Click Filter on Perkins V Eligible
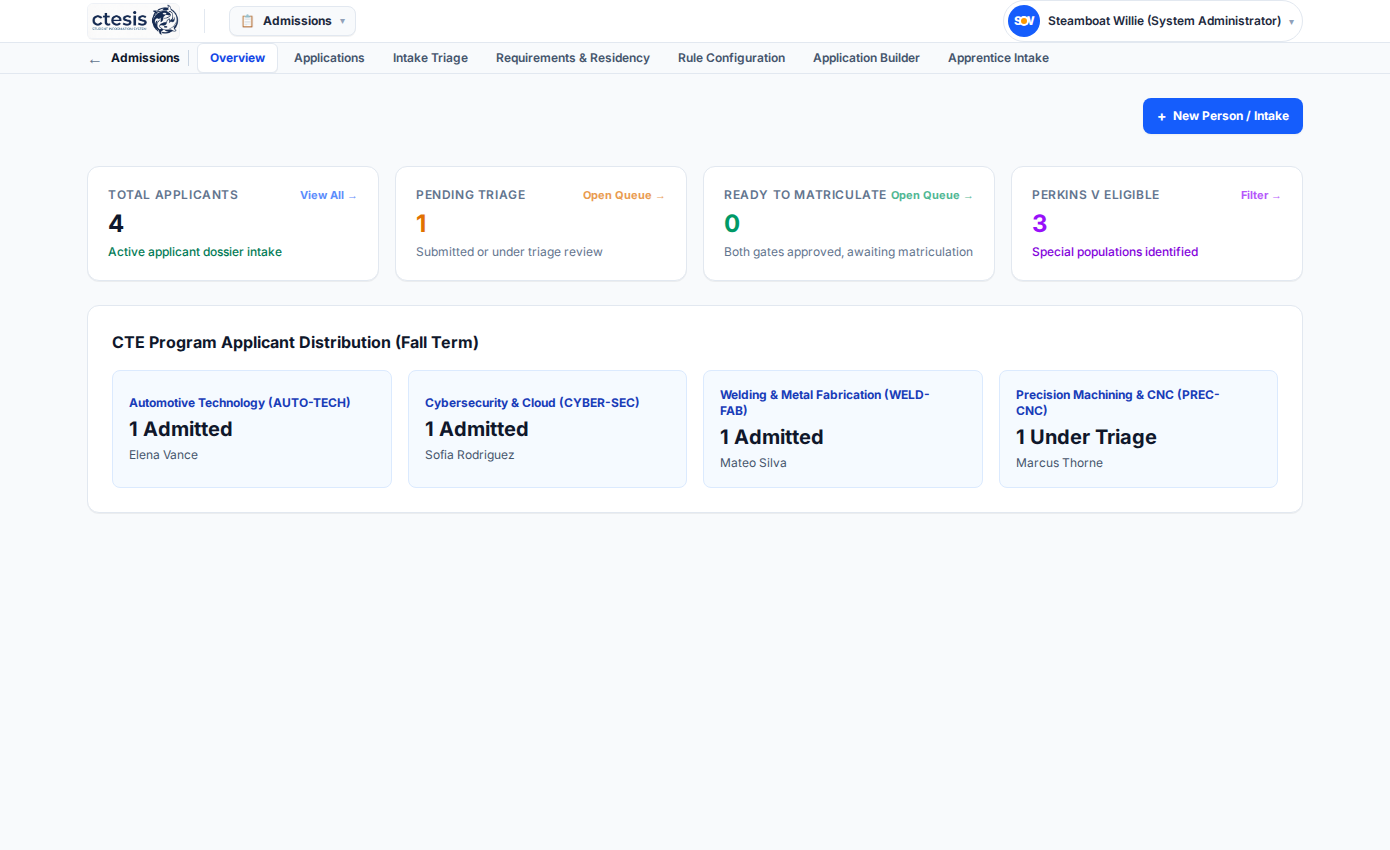Screen dimensions: 1390x850 [x=1261, y=196]
